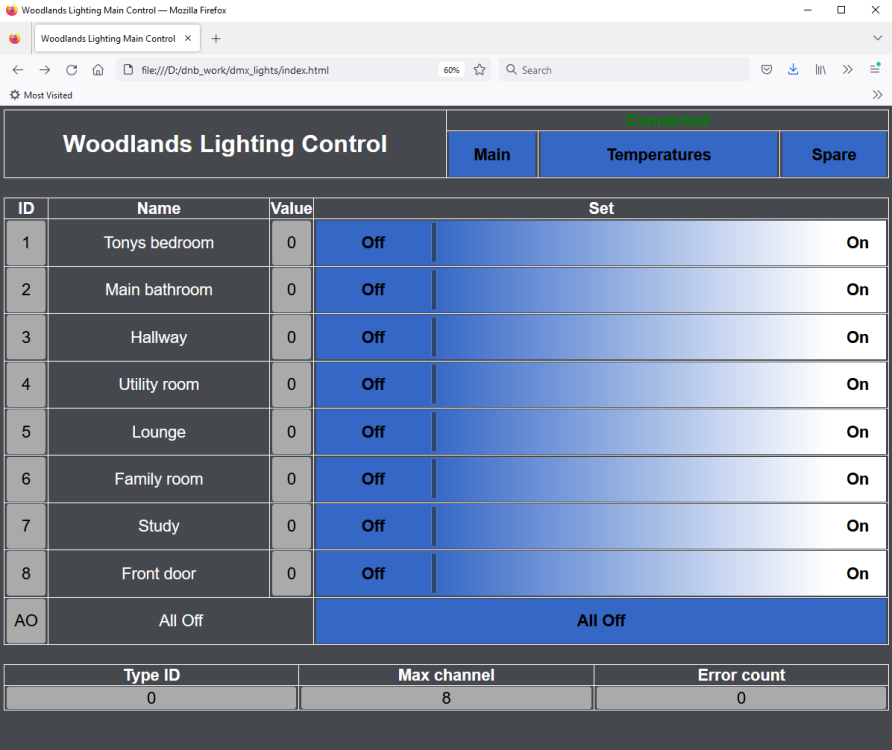Click the Name column header
Viewport: 892px width, 750px height.
pyautogui.click(x=159, y=208)
